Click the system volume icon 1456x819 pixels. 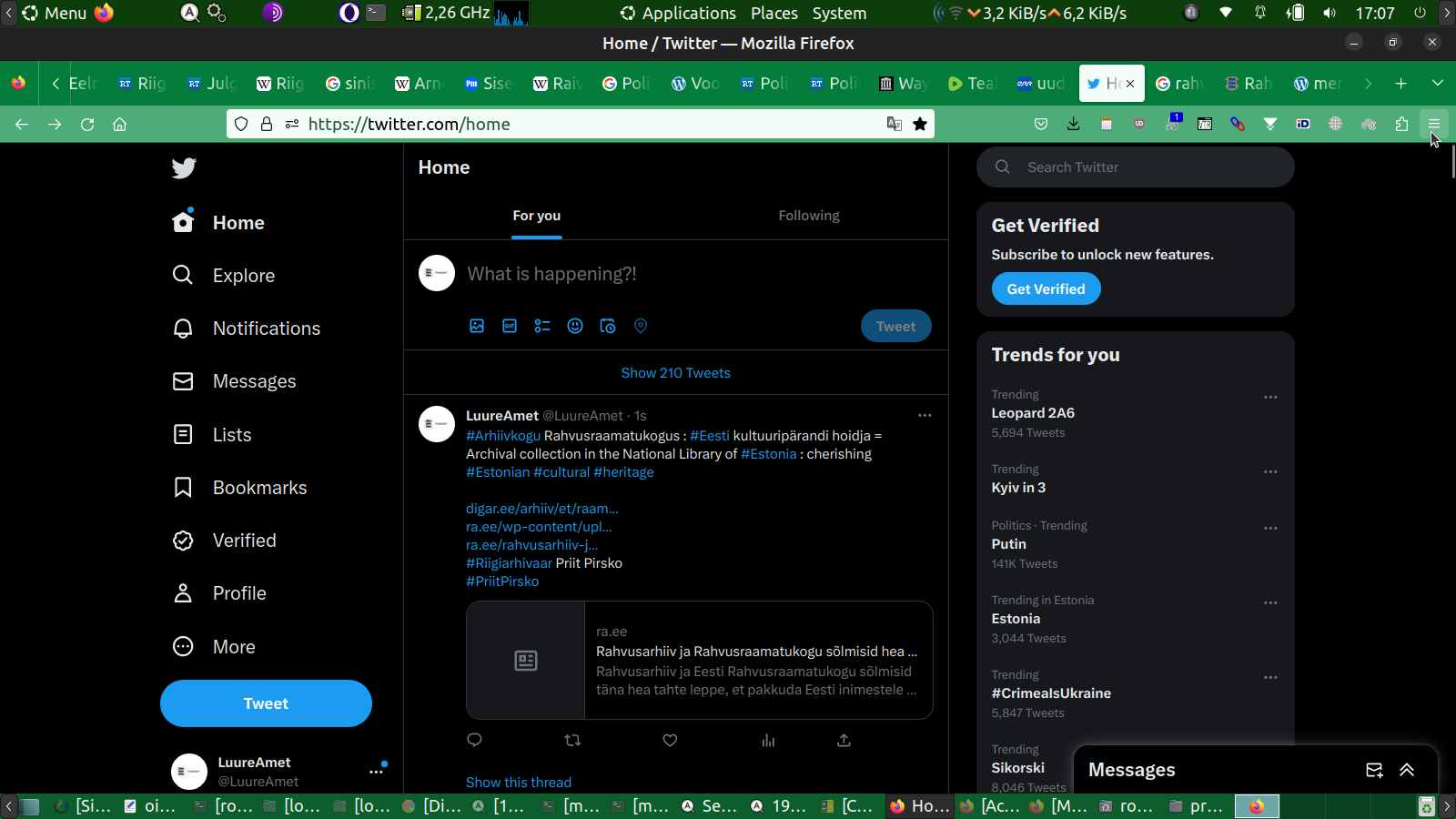tap(1330, 13)
